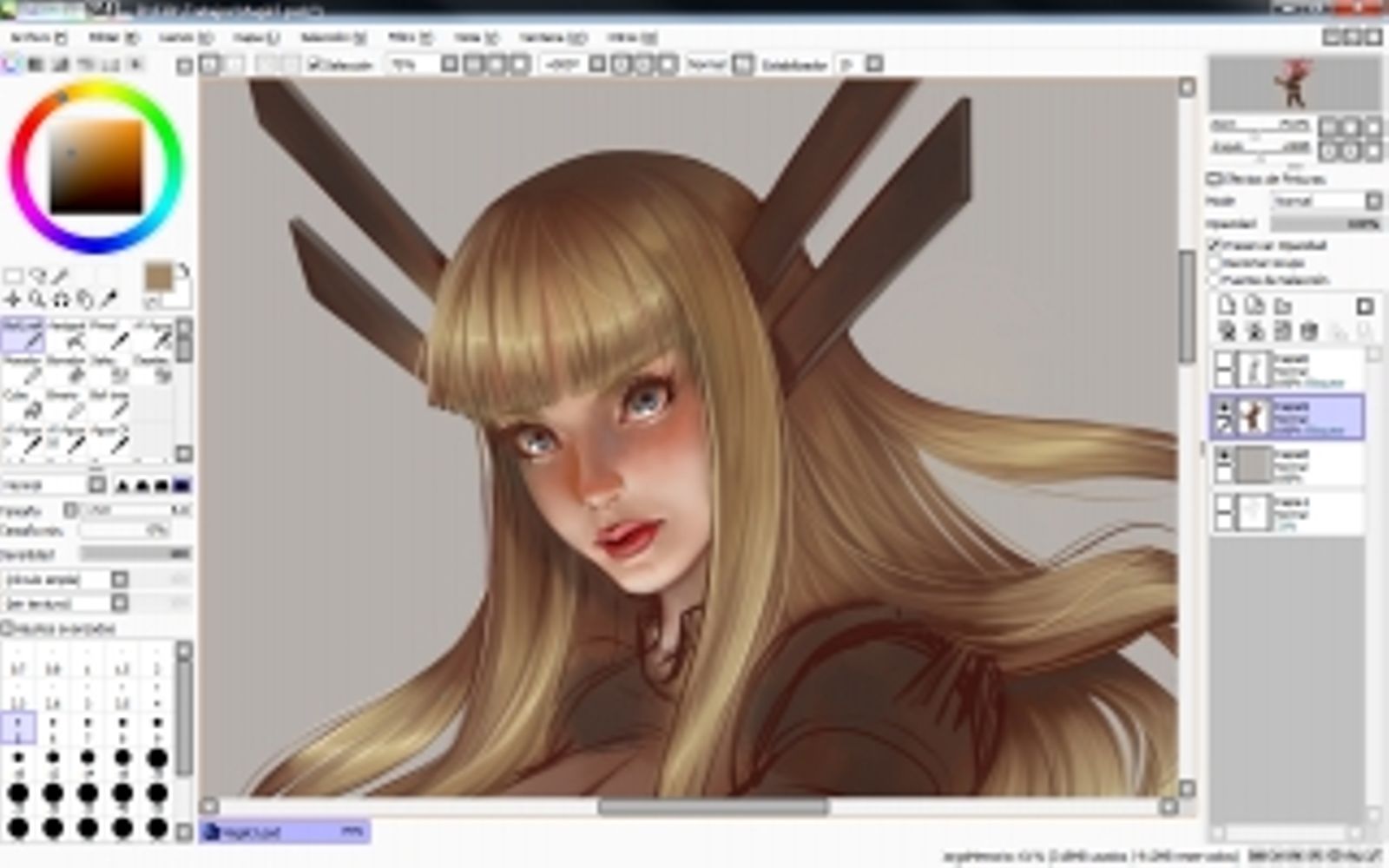Enable the Recortar Grupo checkbox
Screen dimensions: 1389x868
pyautogui.click(x=1215, y=263)
